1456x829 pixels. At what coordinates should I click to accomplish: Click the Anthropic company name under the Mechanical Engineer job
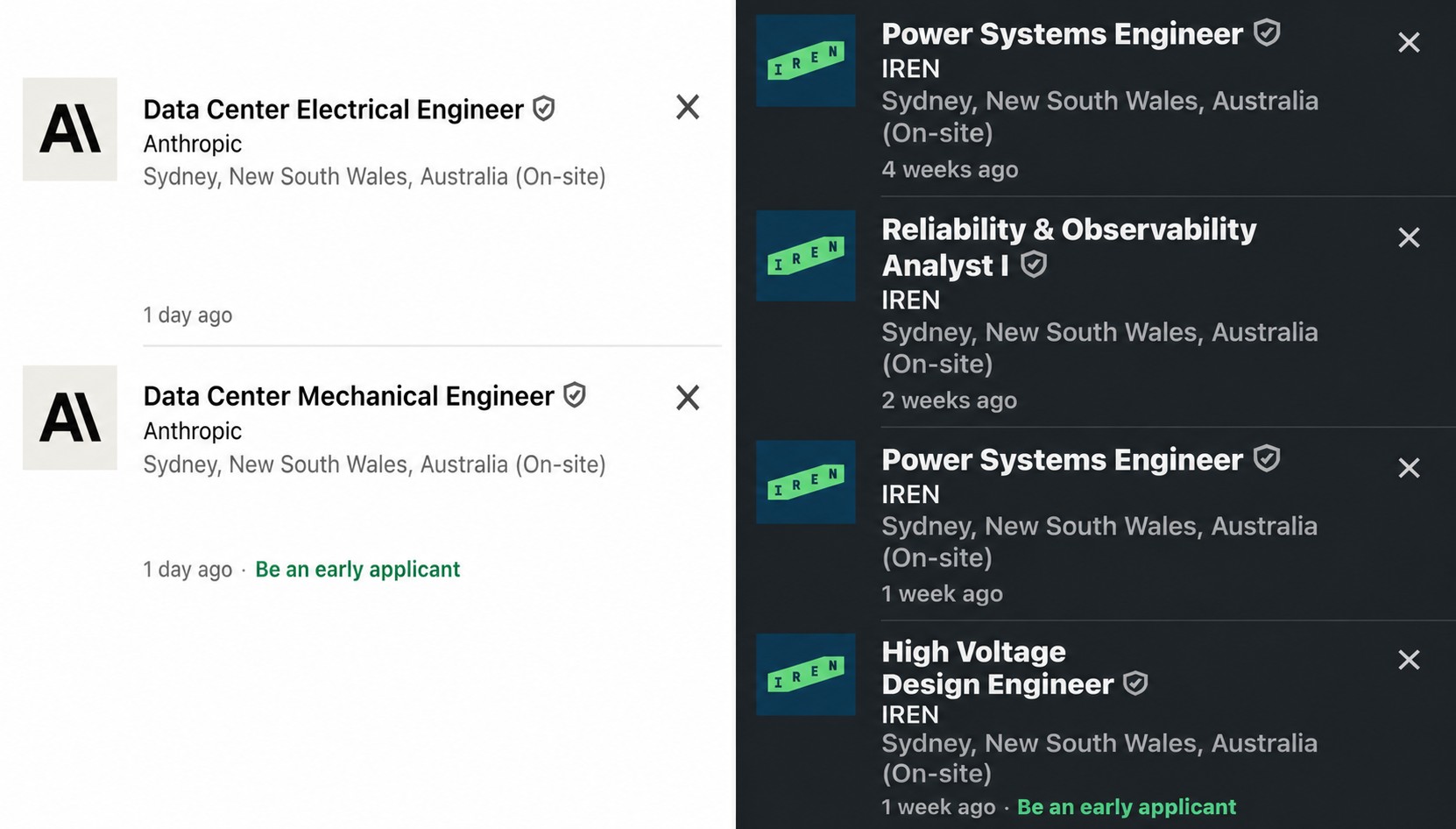(193, 431)
